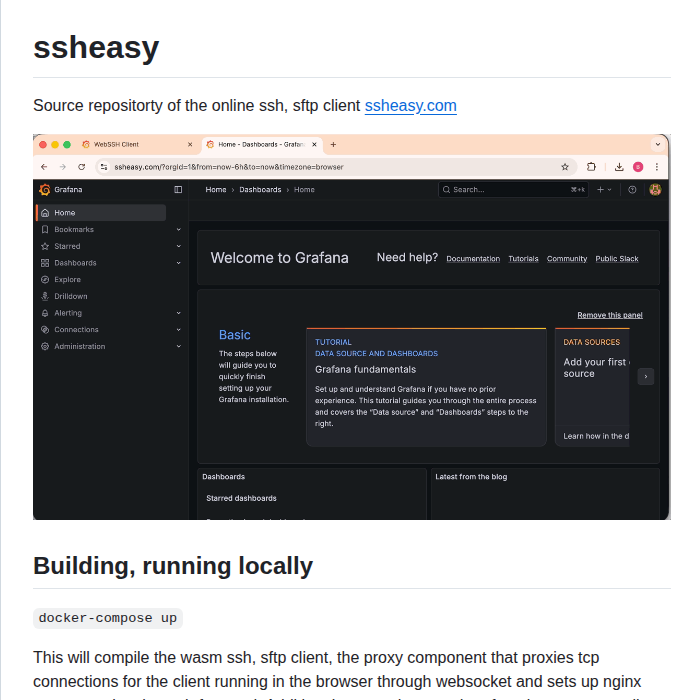Click the Administration gear icon
Image resolution: width=700 pixels, height=700 pixels.
coord(45,346)
